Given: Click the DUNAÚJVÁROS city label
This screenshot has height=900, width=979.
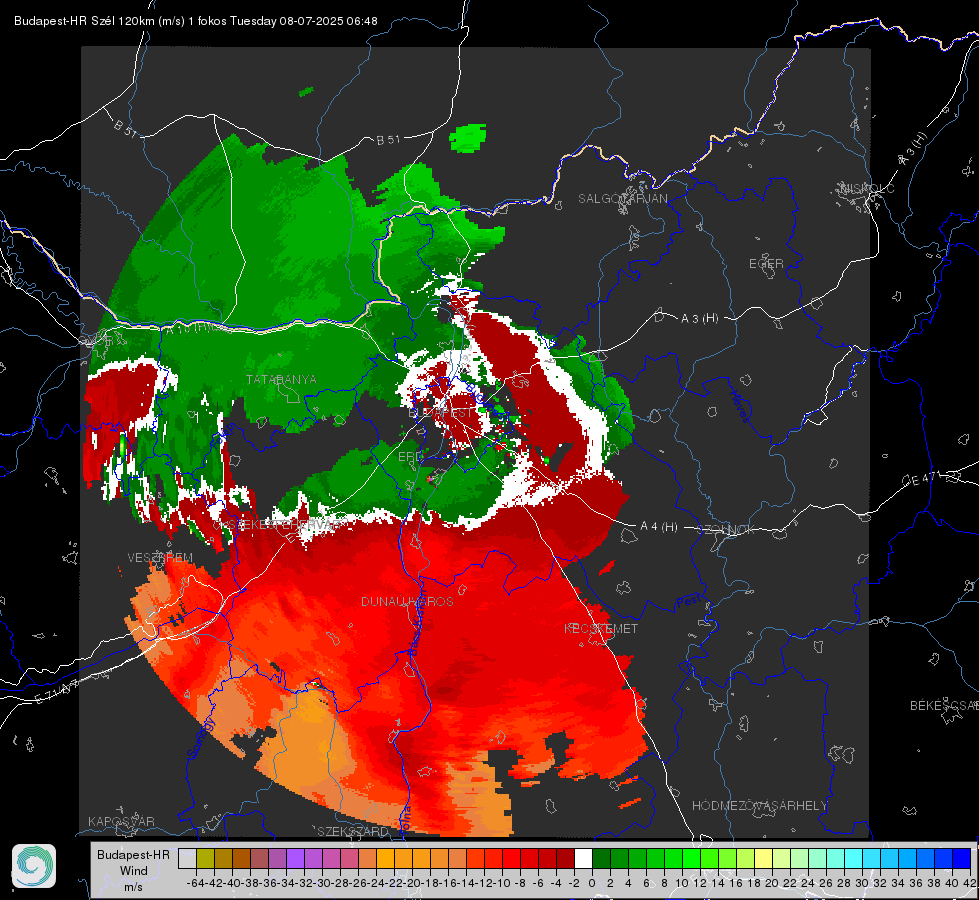Looking at the screenshot, I should [407, 601].
